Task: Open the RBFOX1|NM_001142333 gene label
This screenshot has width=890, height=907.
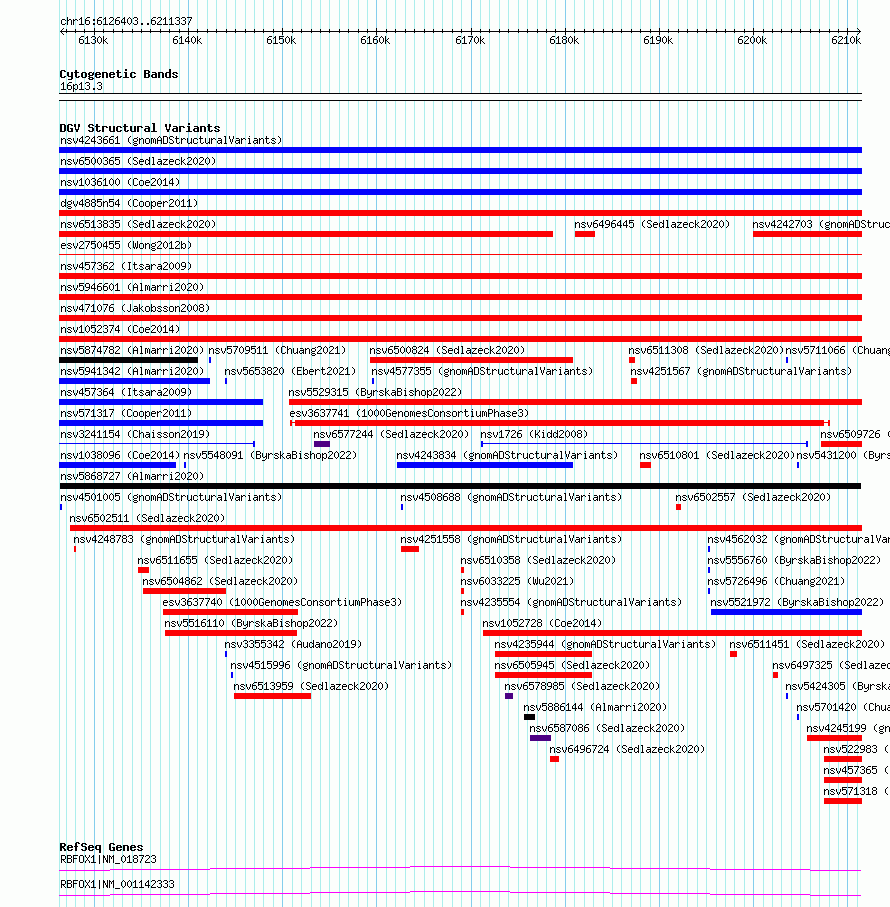Action: [117, 884]
